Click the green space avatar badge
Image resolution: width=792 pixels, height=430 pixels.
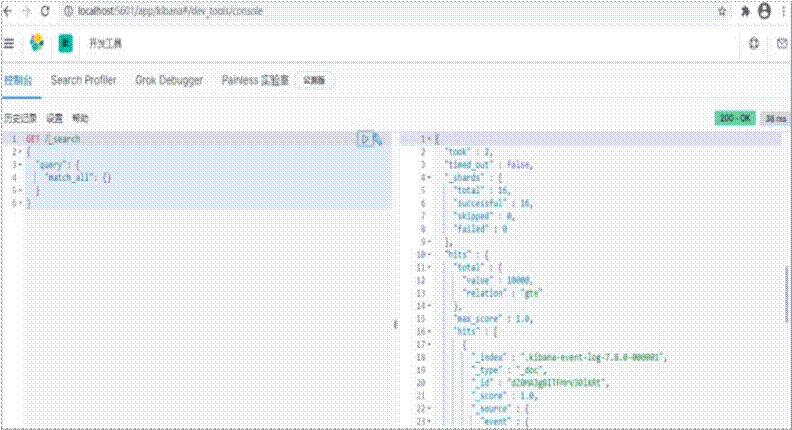(x=66, y=43)
